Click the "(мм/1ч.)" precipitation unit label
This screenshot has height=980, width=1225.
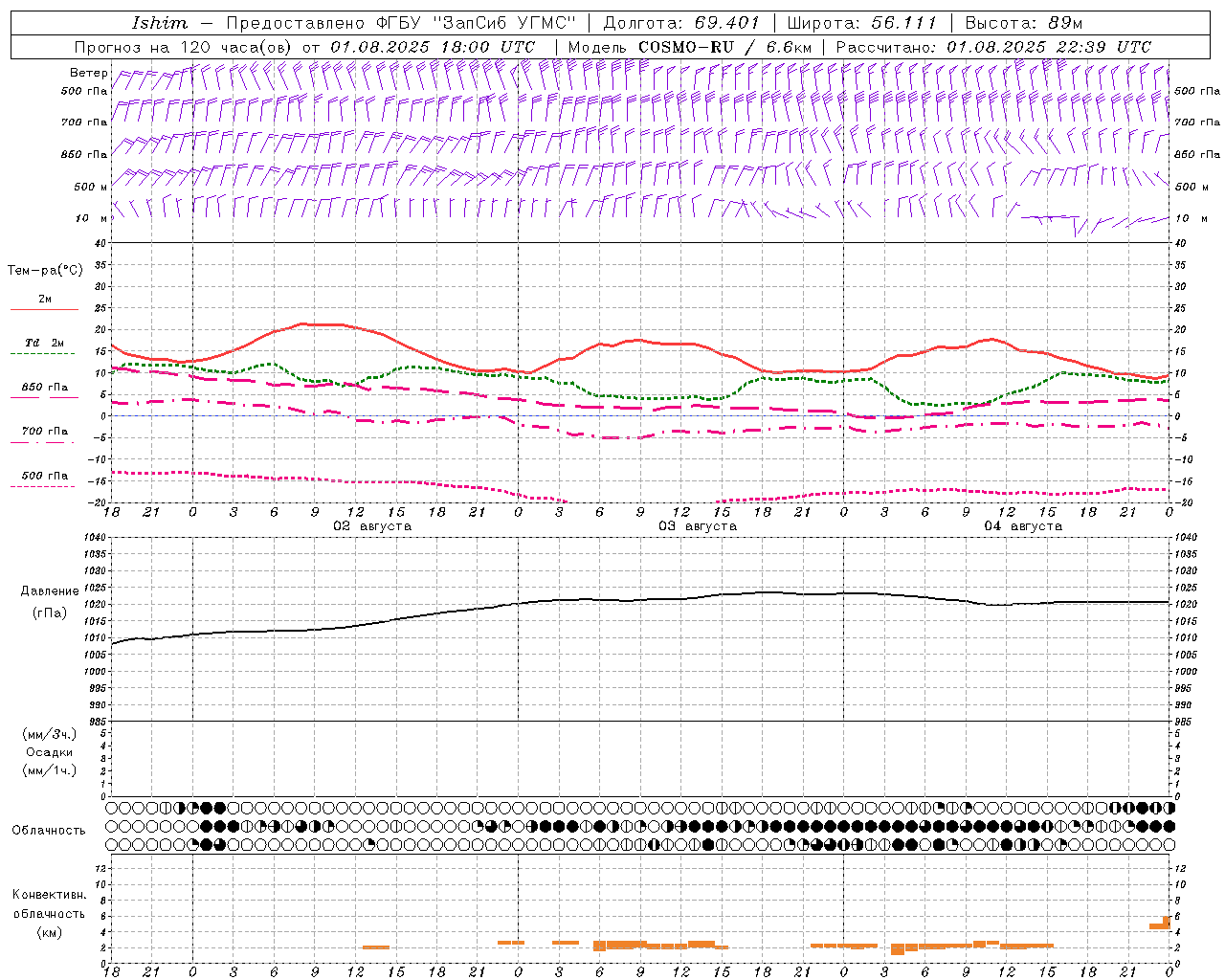click(x=50, y=770)
